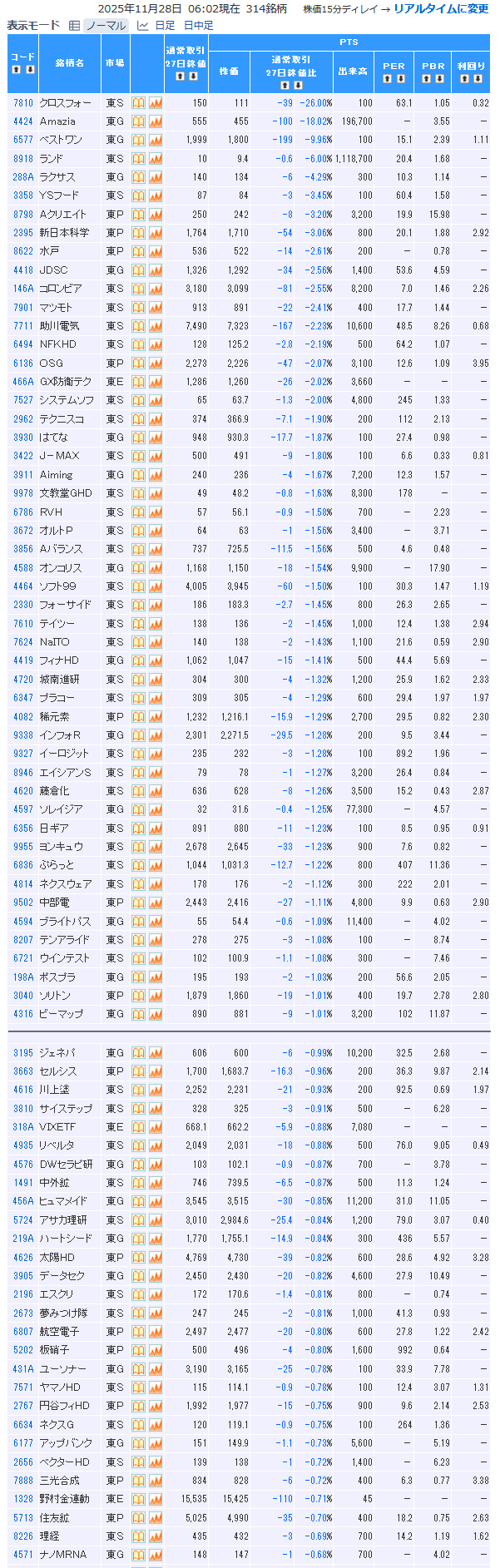Click book icon in 住友鉱 row
This screenshot has height=1568, width=500.
tap(138, 1517)
